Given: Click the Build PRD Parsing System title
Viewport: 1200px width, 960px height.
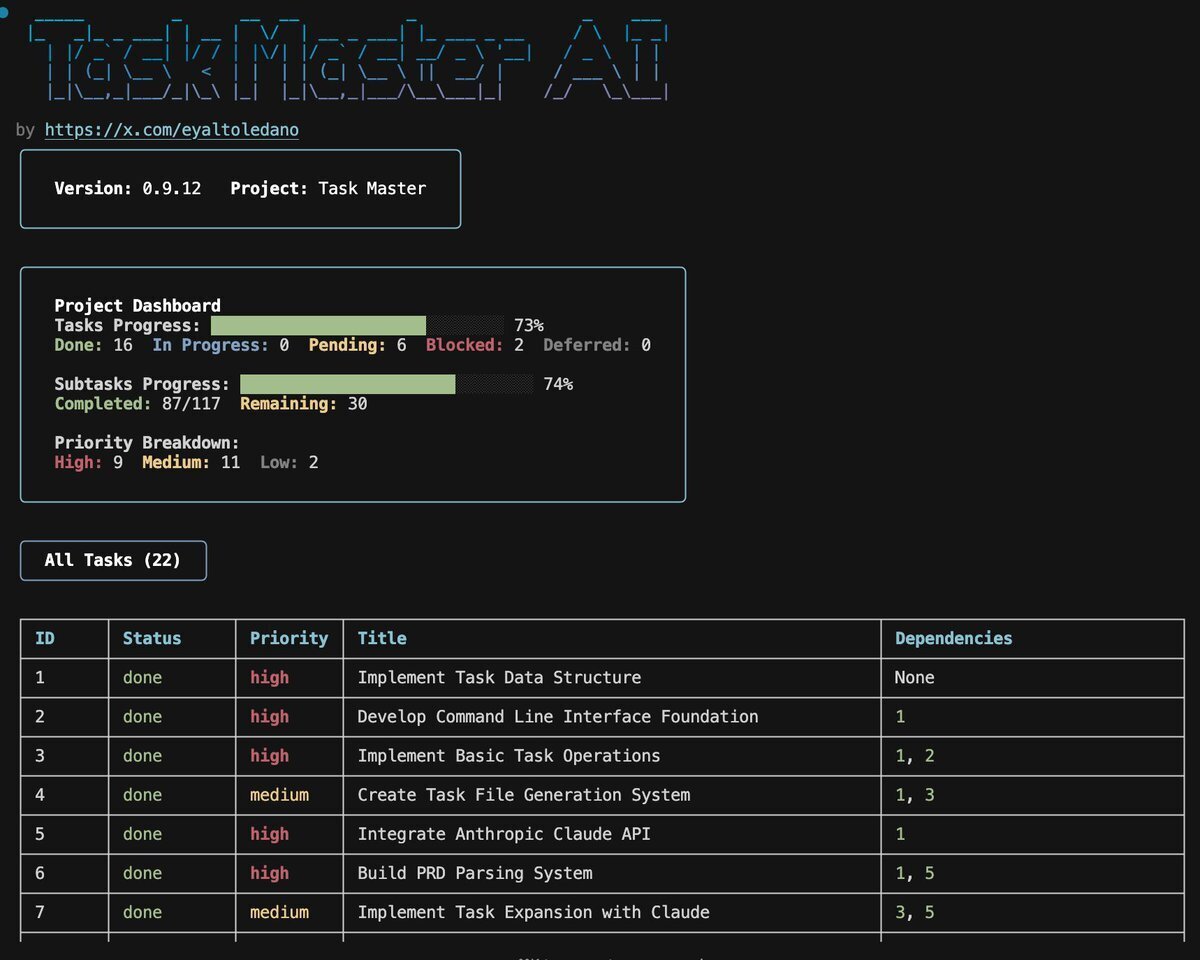Looking at the screenshot, I should point(474,873).
